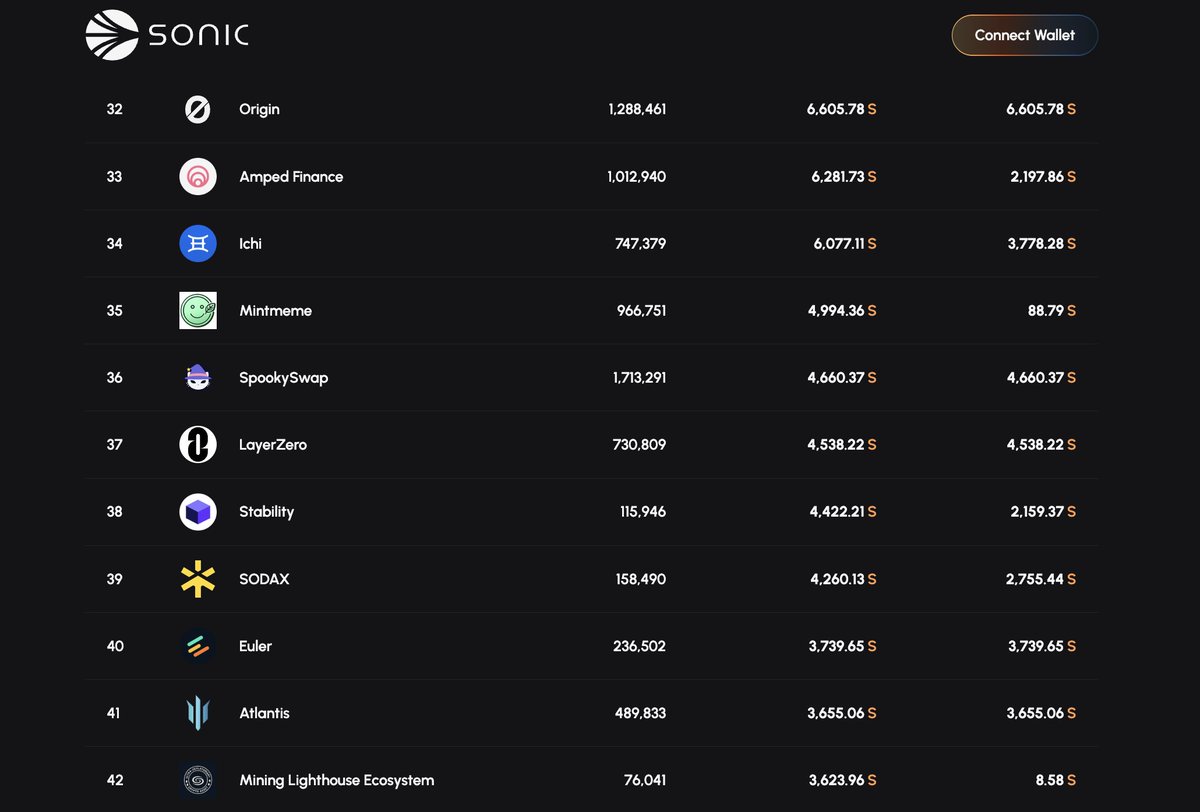The height and width of the screenshot is (812, 1200).
Task: Click rank number 42
Action: 115,780
